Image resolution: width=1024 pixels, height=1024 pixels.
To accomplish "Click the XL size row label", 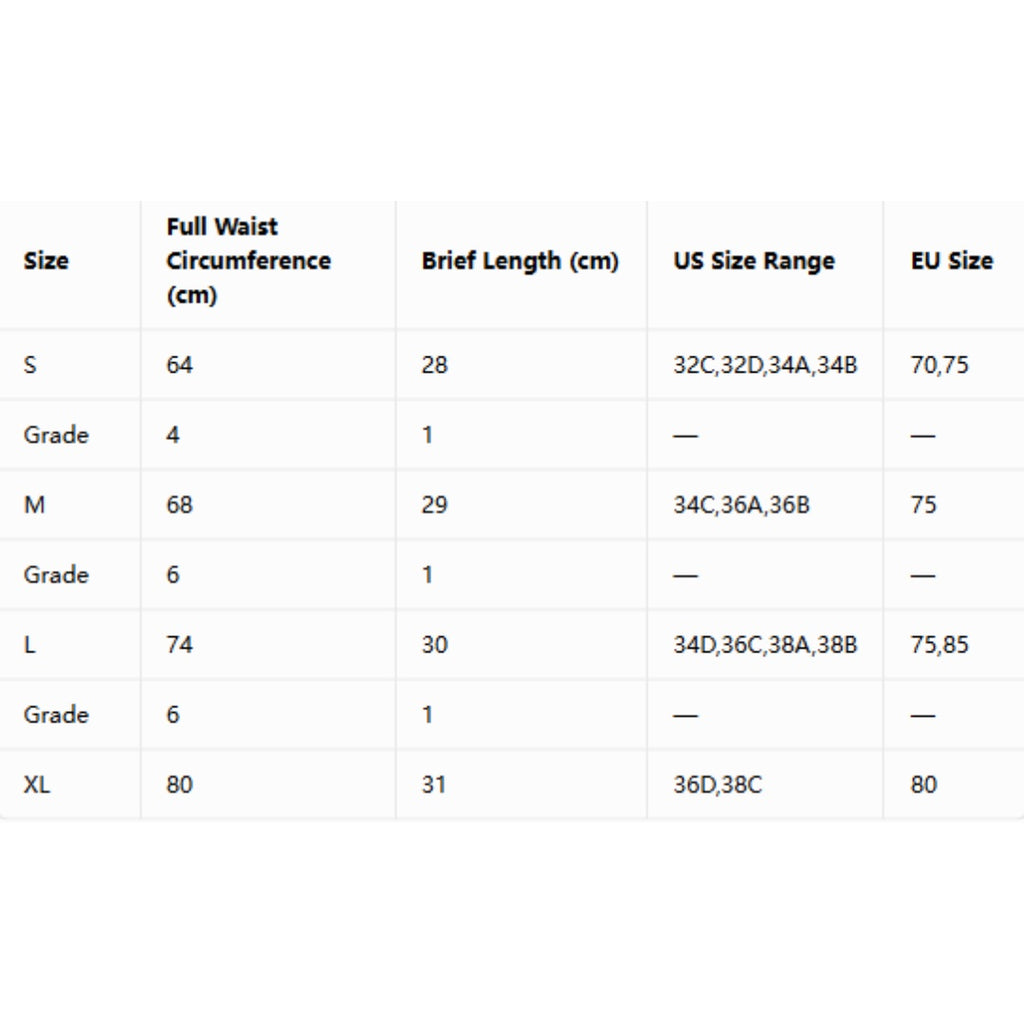I will (37, 784).
